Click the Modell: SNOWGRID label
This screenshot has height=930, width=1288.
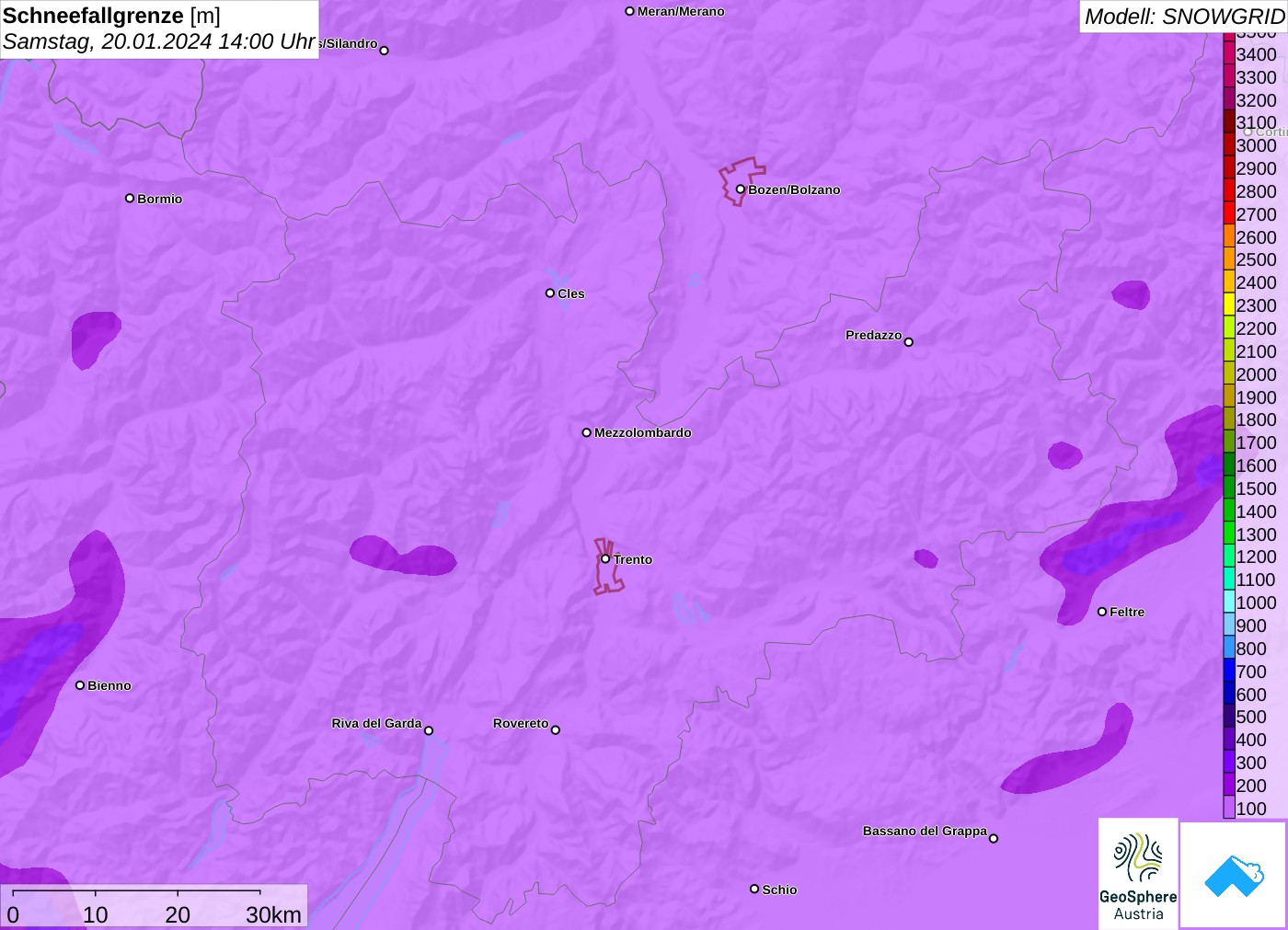click(x=1184, y=17)
